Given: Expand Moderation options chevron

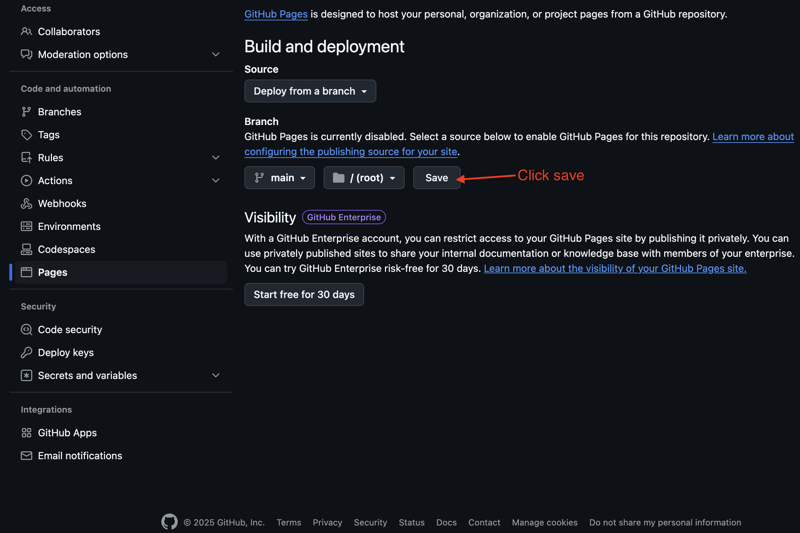Looking at the screenshot, I should 216,55.
